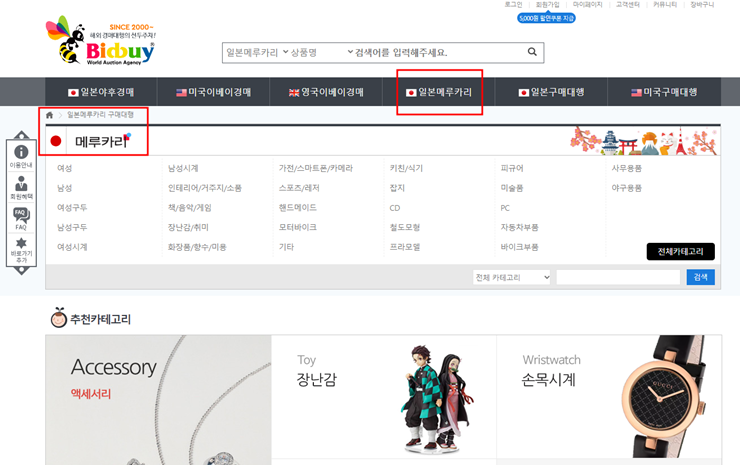The height and width of the screenshot is (465, 740).
Task: Open 장바구니 cart link
Action: pyautogui.click(x=702, y=5)
